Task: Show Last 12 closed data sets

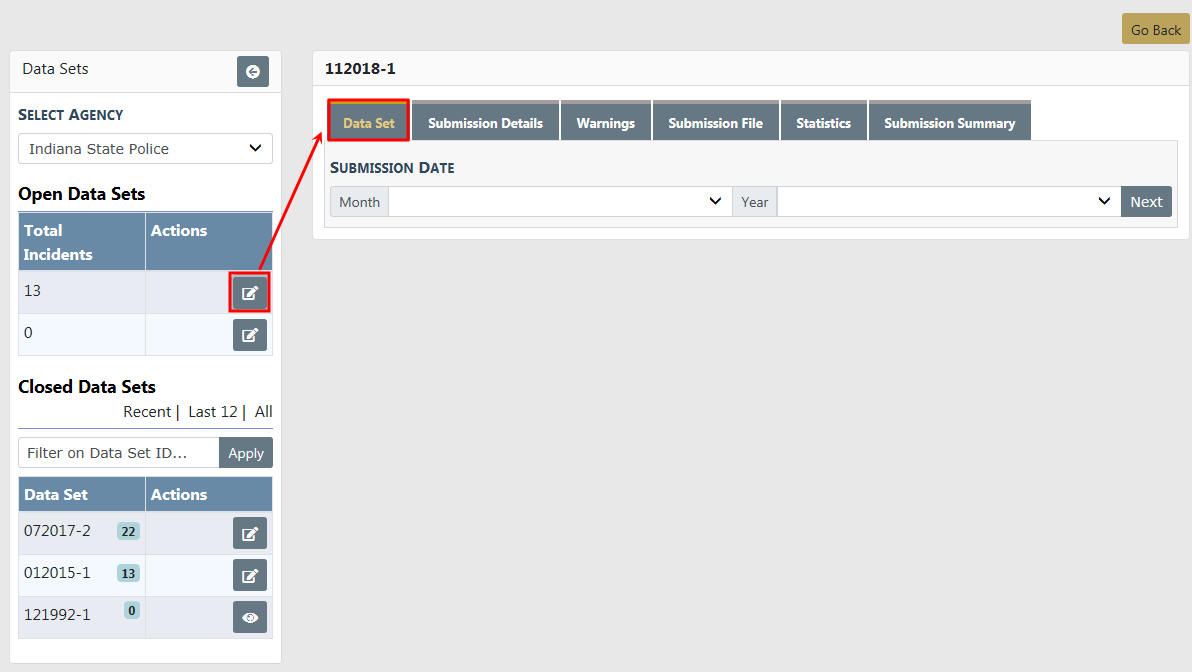Action: point(213,412)
